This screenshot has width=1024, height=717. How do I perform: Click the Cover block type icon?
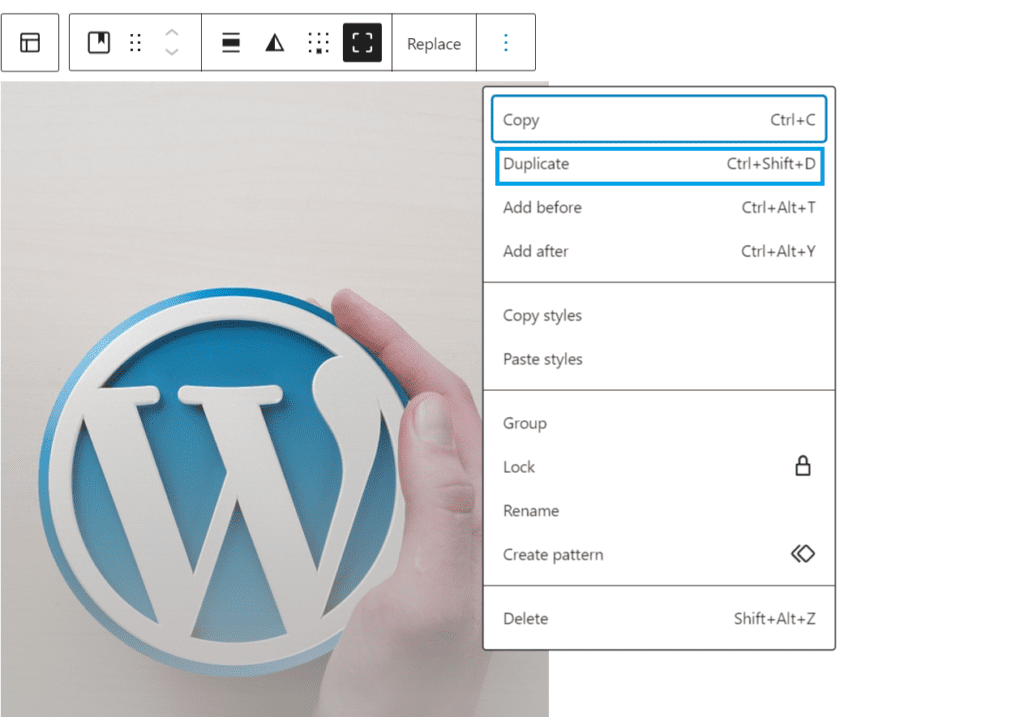point(99,42)
